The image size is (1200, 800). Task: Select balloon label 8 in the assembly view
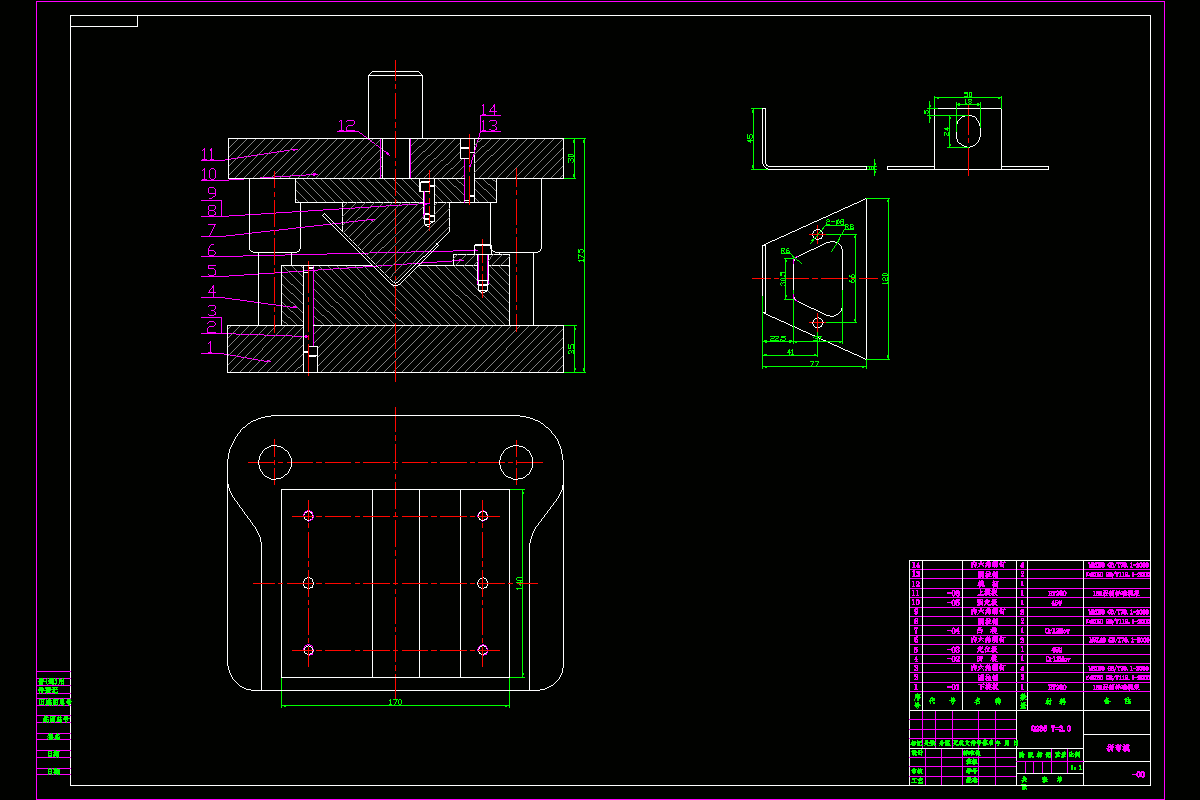point(212,210)
